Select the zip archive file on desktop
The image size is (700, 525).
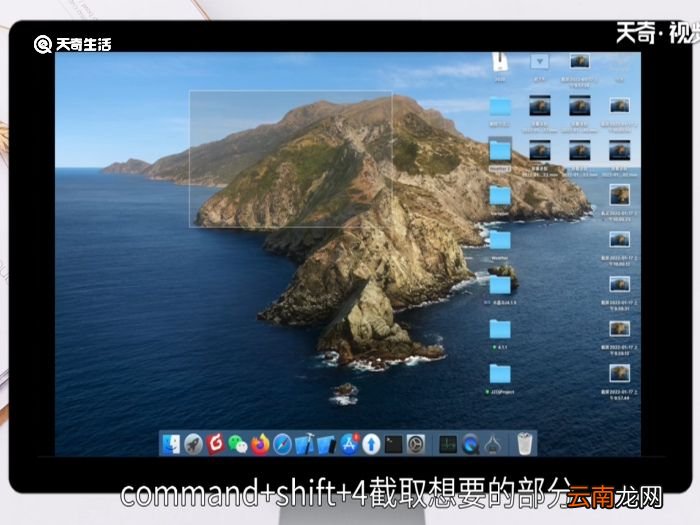pos(500,62)
